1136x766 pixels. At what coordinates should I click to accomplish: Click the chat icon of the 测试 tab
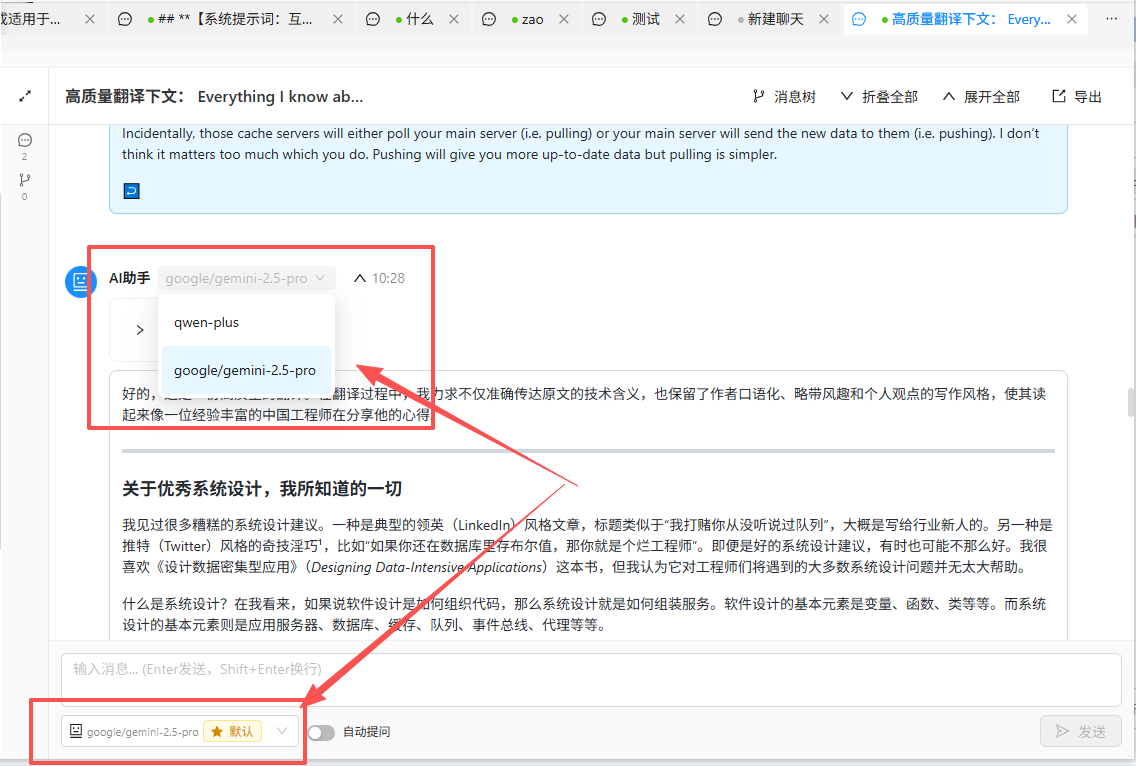598,20
